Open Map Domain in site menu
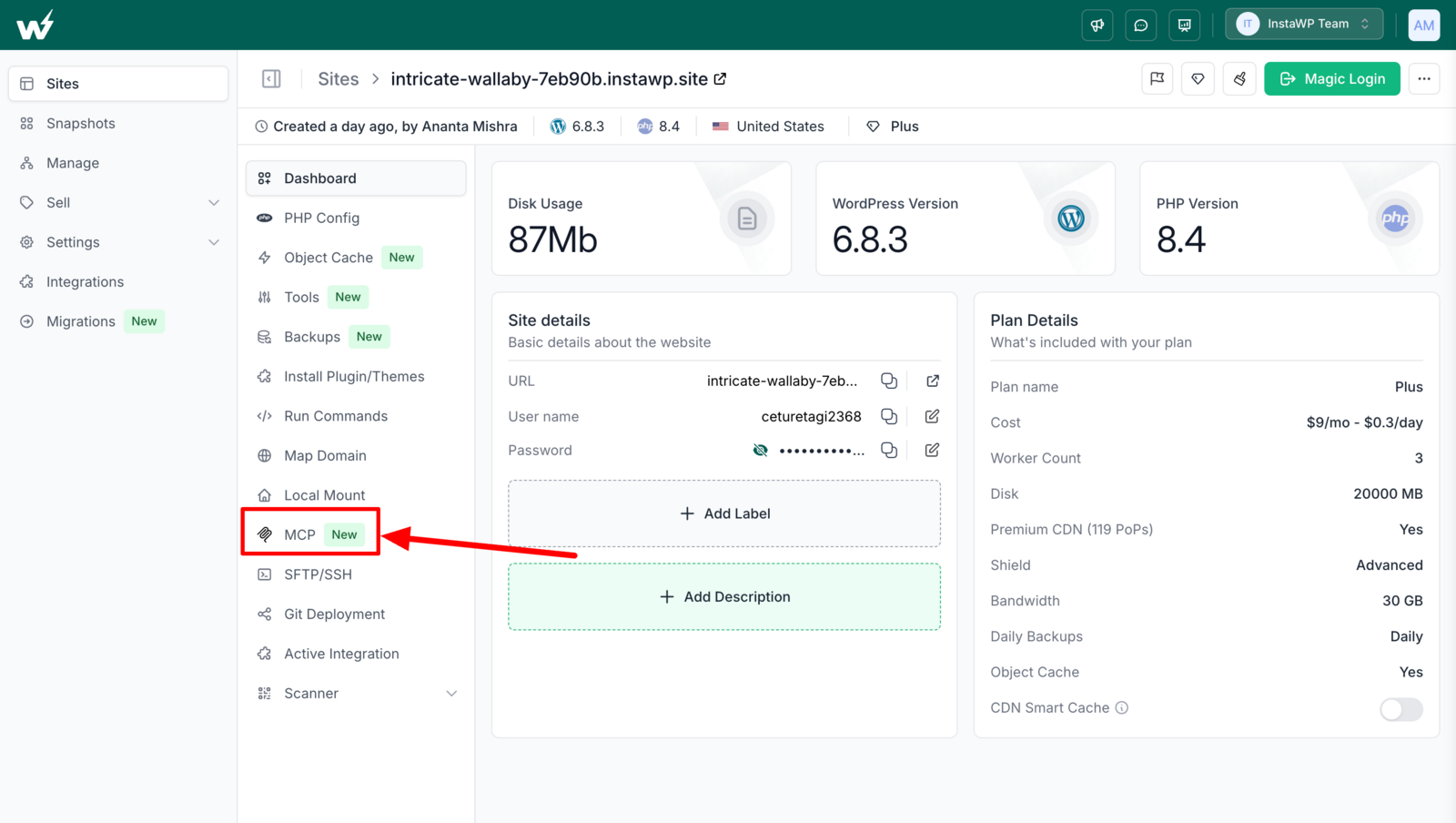Screen dimensions: 1456x823 click(x=356, y=455)
